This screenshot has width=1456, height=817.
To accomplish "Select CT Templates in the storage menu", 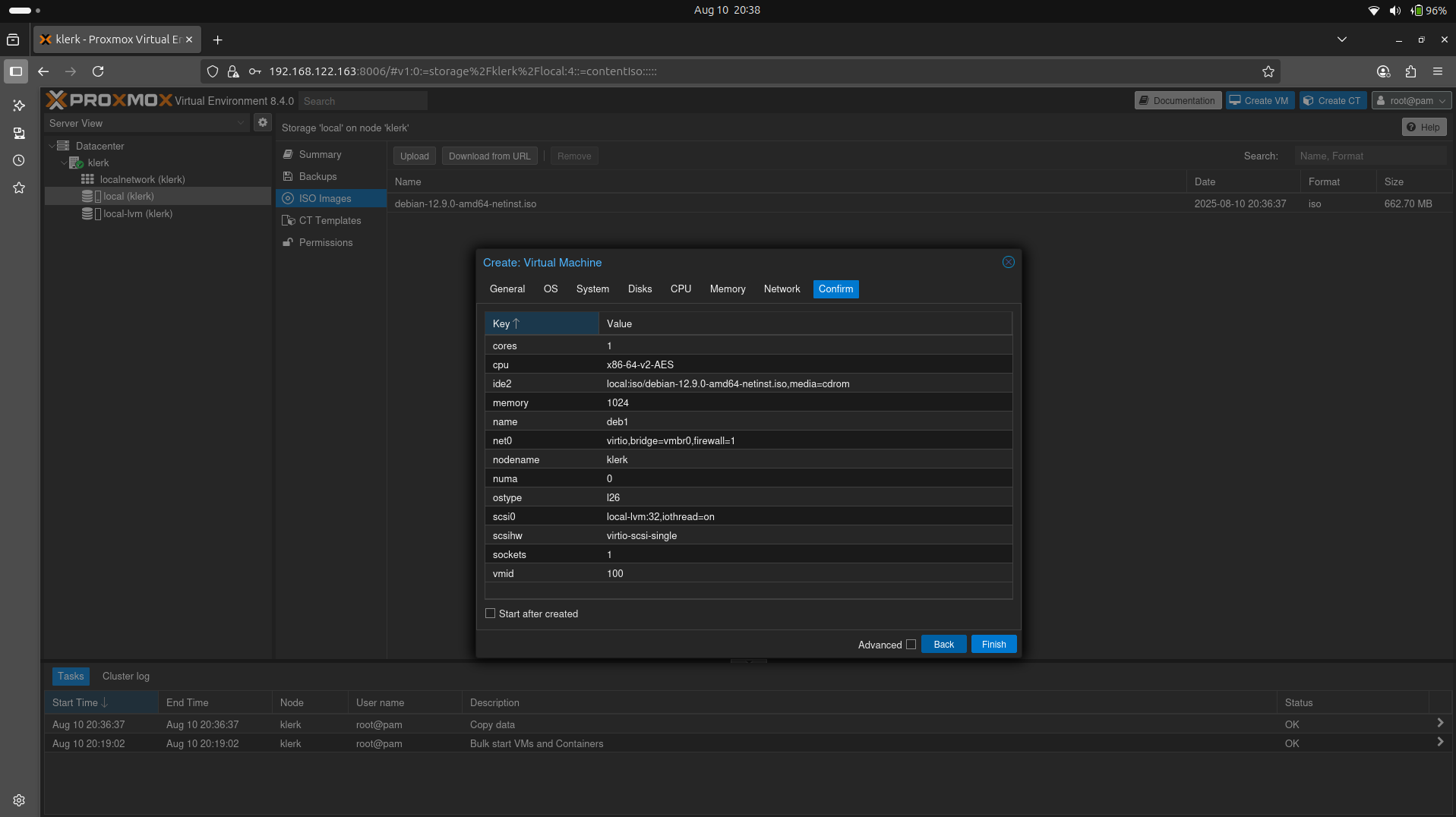I will click(330, 220).
